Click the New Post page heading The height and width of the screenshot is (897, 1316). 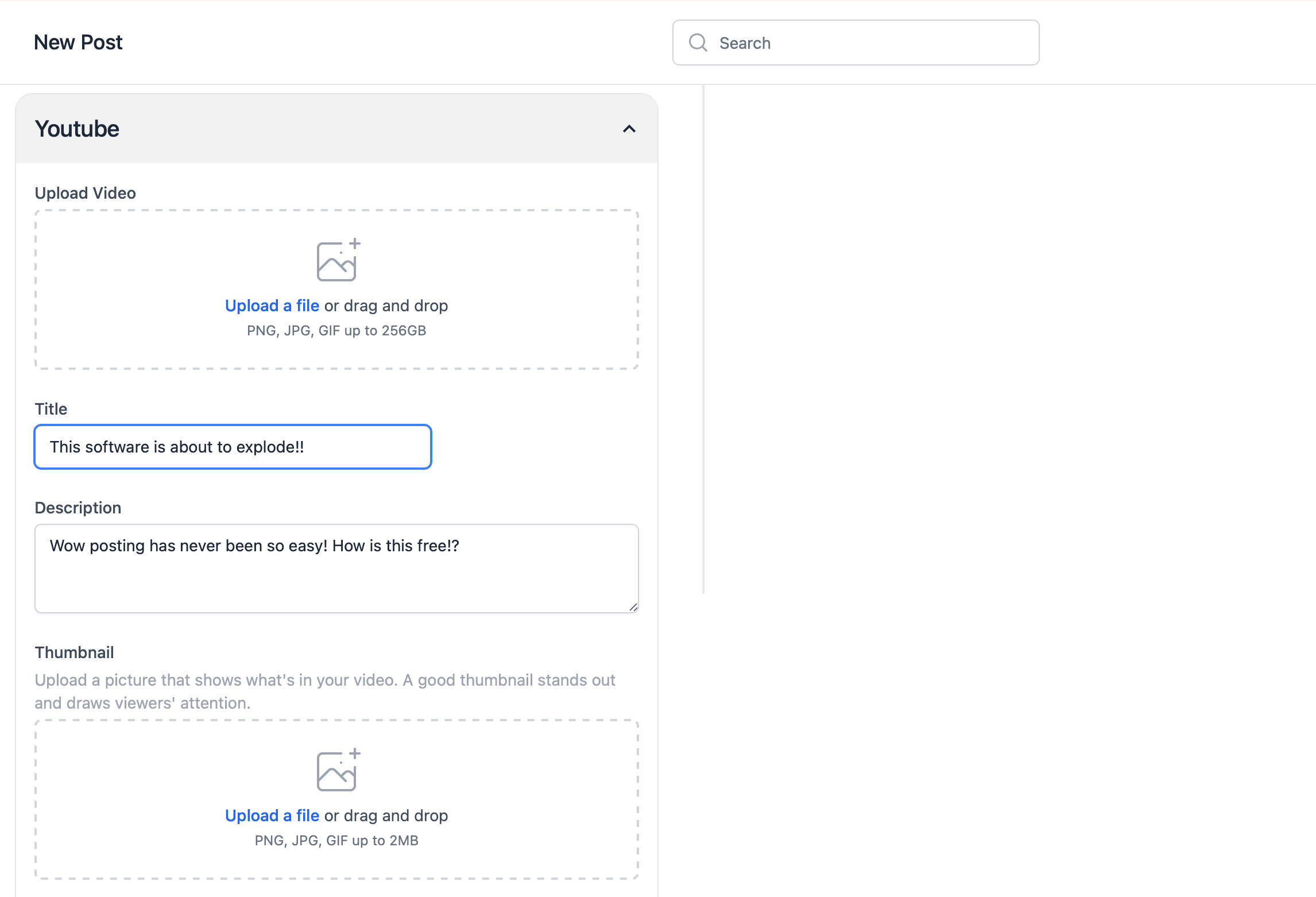click(x=78, y=42)
